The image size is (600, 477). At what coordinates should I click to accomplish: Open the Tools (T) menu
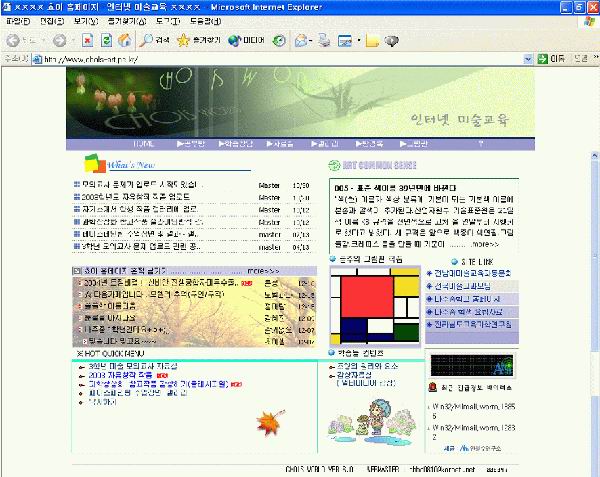(168, 21)
